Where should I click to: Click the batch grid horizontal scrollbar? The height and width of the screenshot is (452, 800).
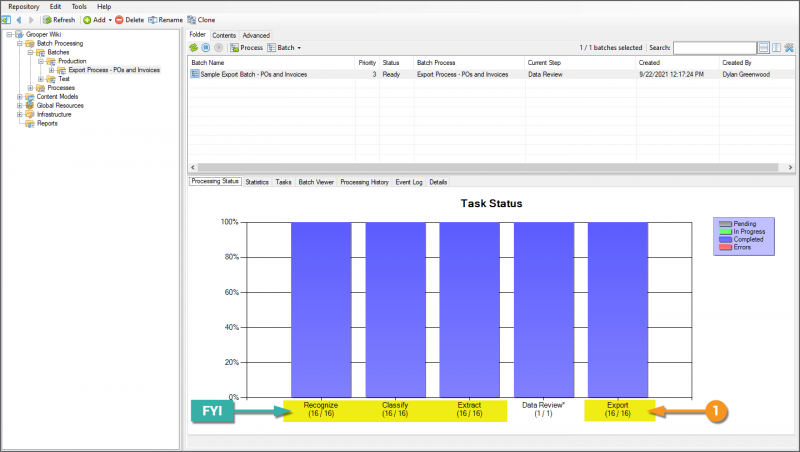[x=488, y=167]
